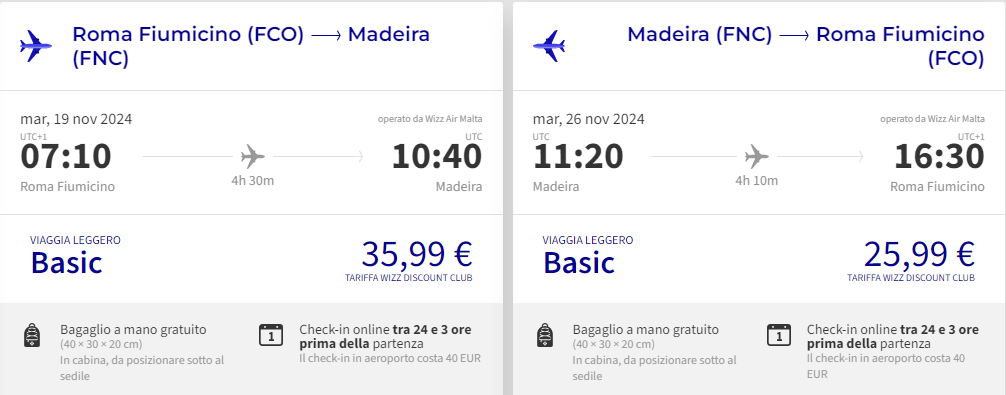1006x395 pixels.
Task: Click the backpack icon in the return flight card
Action: click(545, 335)
